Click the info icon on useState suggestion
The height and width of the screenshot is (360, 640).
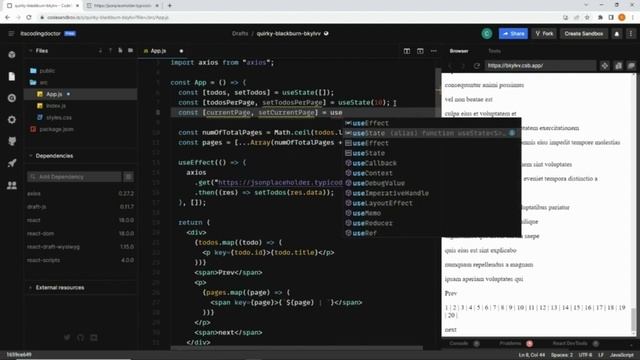(512, 133)
